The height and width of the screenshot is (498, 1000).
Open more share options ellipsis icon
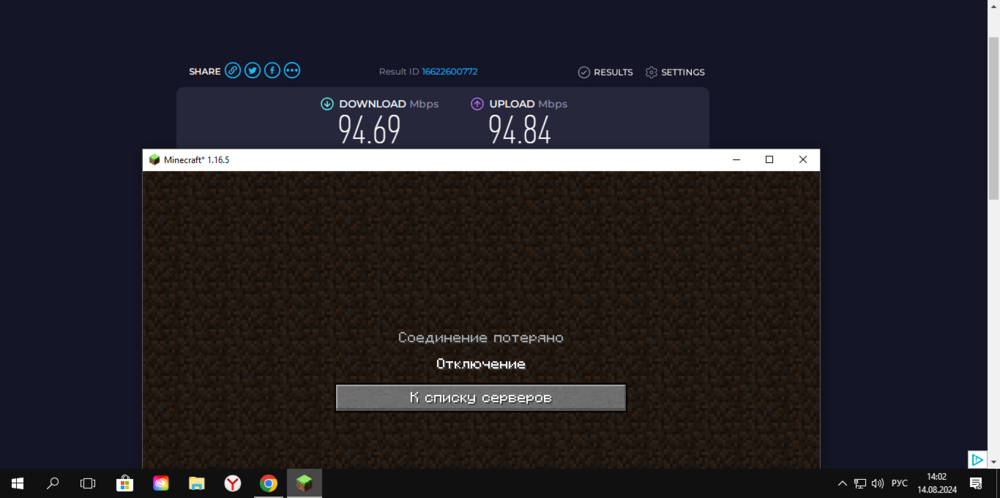click(292, 71)
